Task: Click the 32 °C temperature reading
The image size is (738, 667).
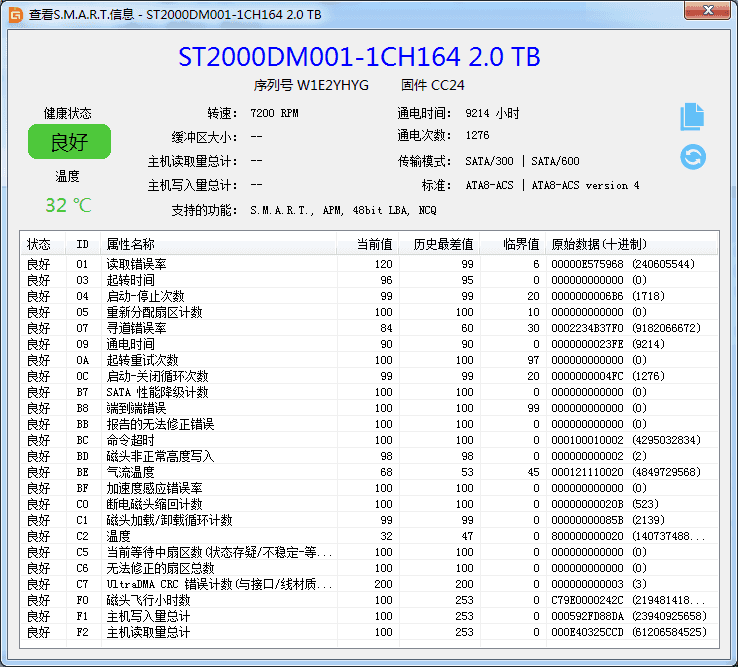Action: coord(68,206)
